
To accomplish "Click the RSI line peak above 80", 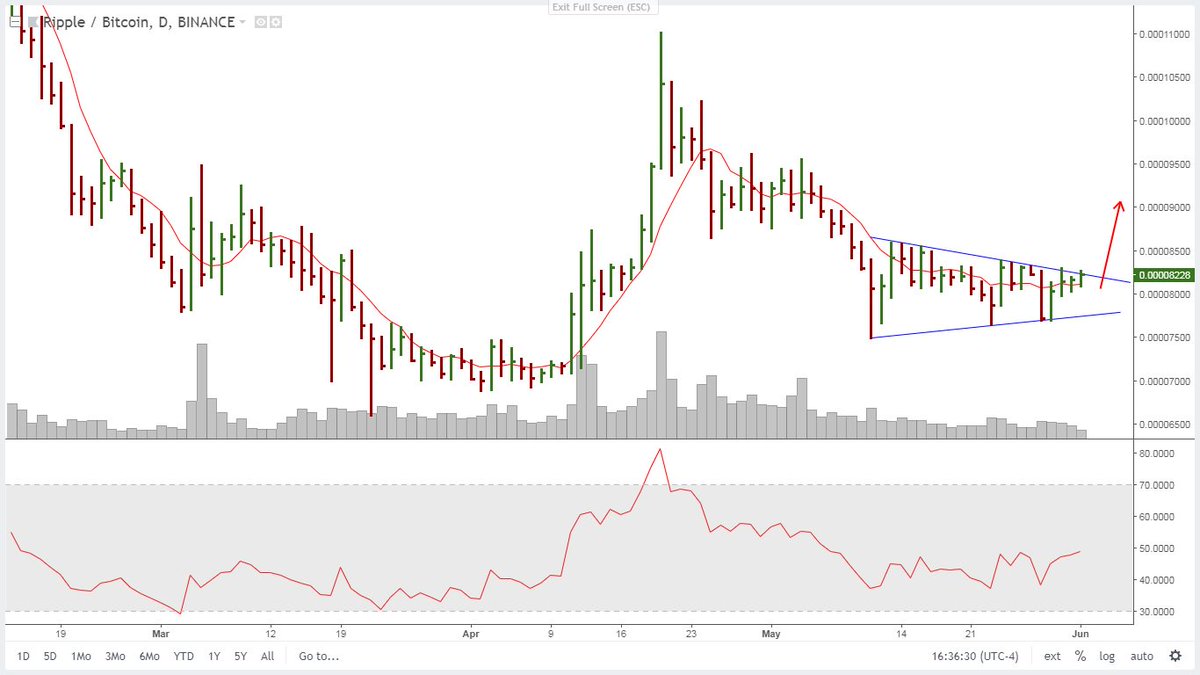I will pos(659,450).
